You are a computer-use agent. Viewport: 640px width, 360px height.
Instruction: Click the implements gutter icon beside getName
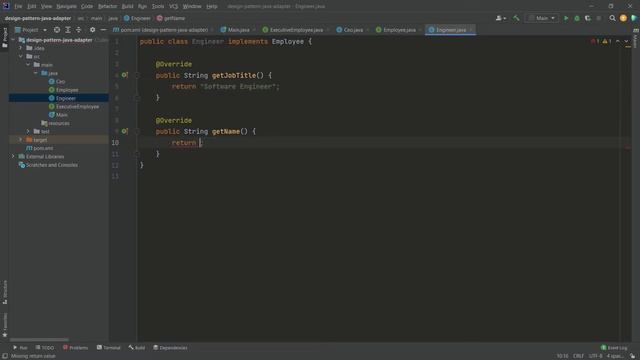[124, 131]
